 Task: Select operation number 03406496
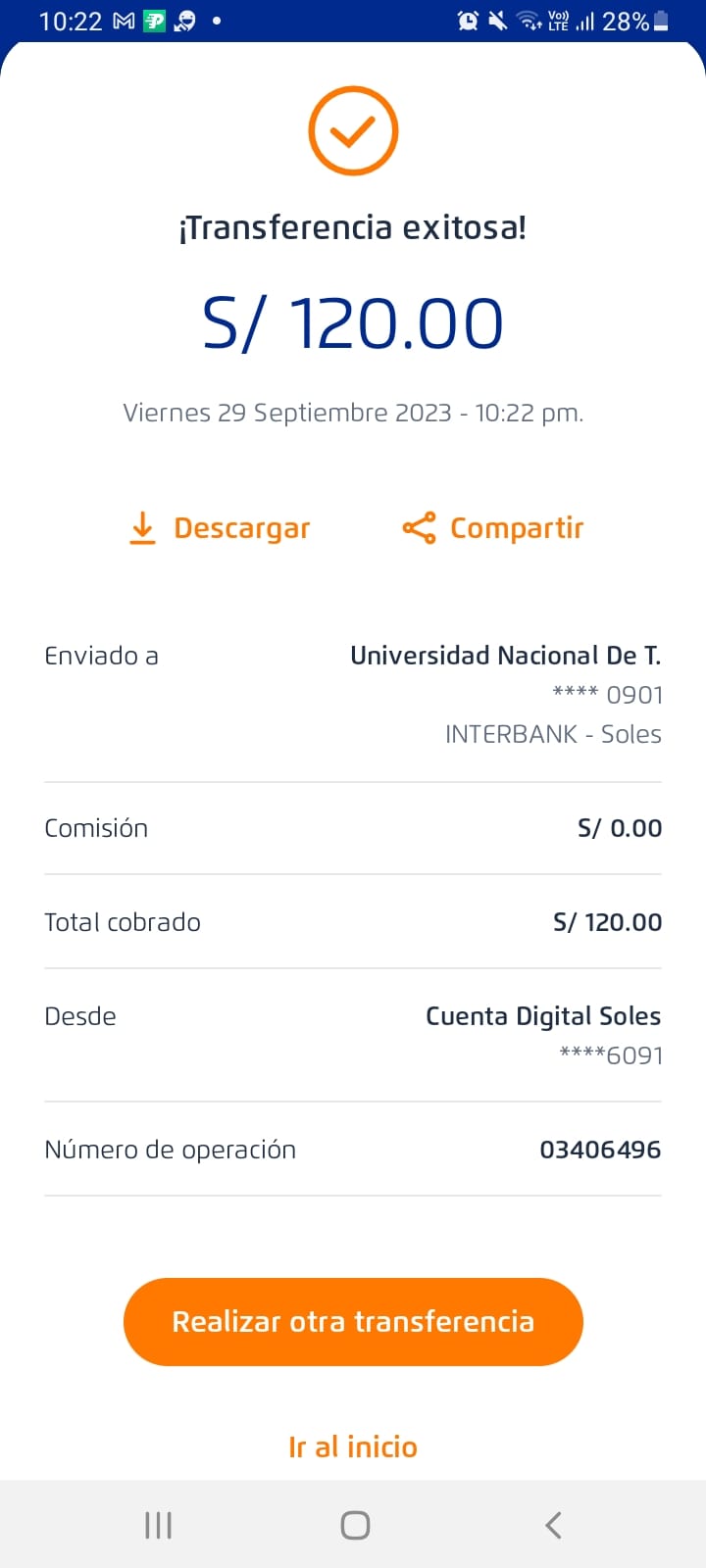click(600, 1150)
